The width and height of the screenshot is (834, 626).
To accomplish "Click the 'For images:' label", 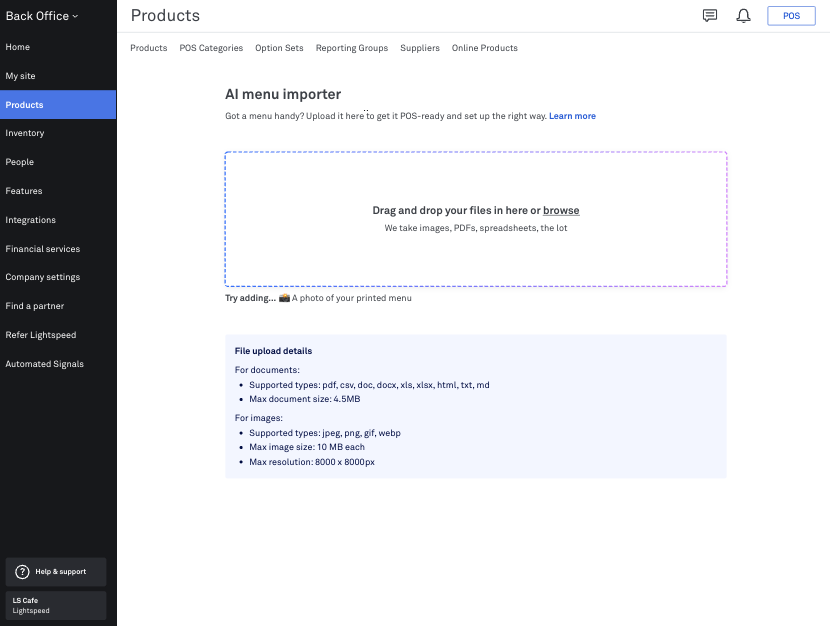I will click(x=258, y=418).
